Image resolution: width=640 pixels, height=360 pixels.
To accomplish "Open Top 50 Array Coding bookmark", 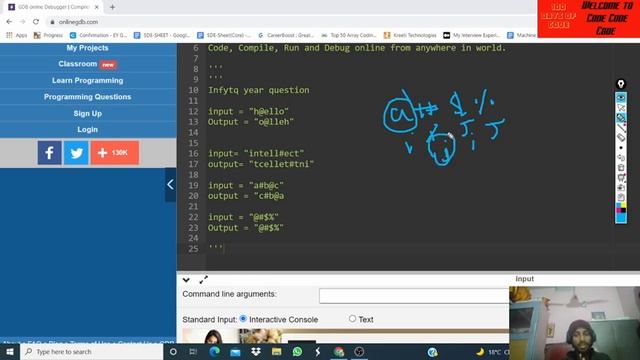I will pyautogui.click(x=349, y=36).
